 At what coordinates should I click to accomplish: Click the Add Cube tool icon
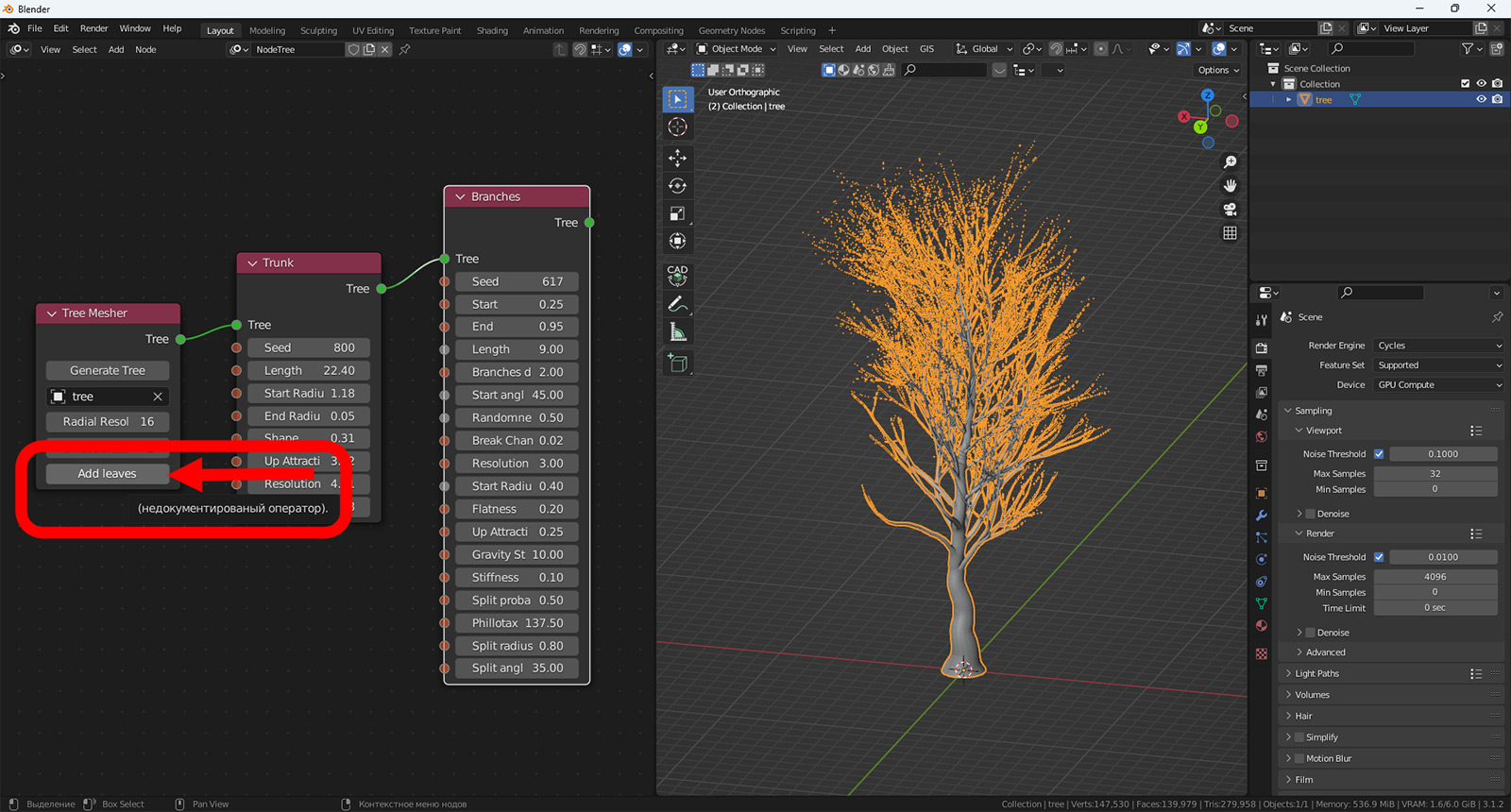pyautogui.click(x=677, y=363)
